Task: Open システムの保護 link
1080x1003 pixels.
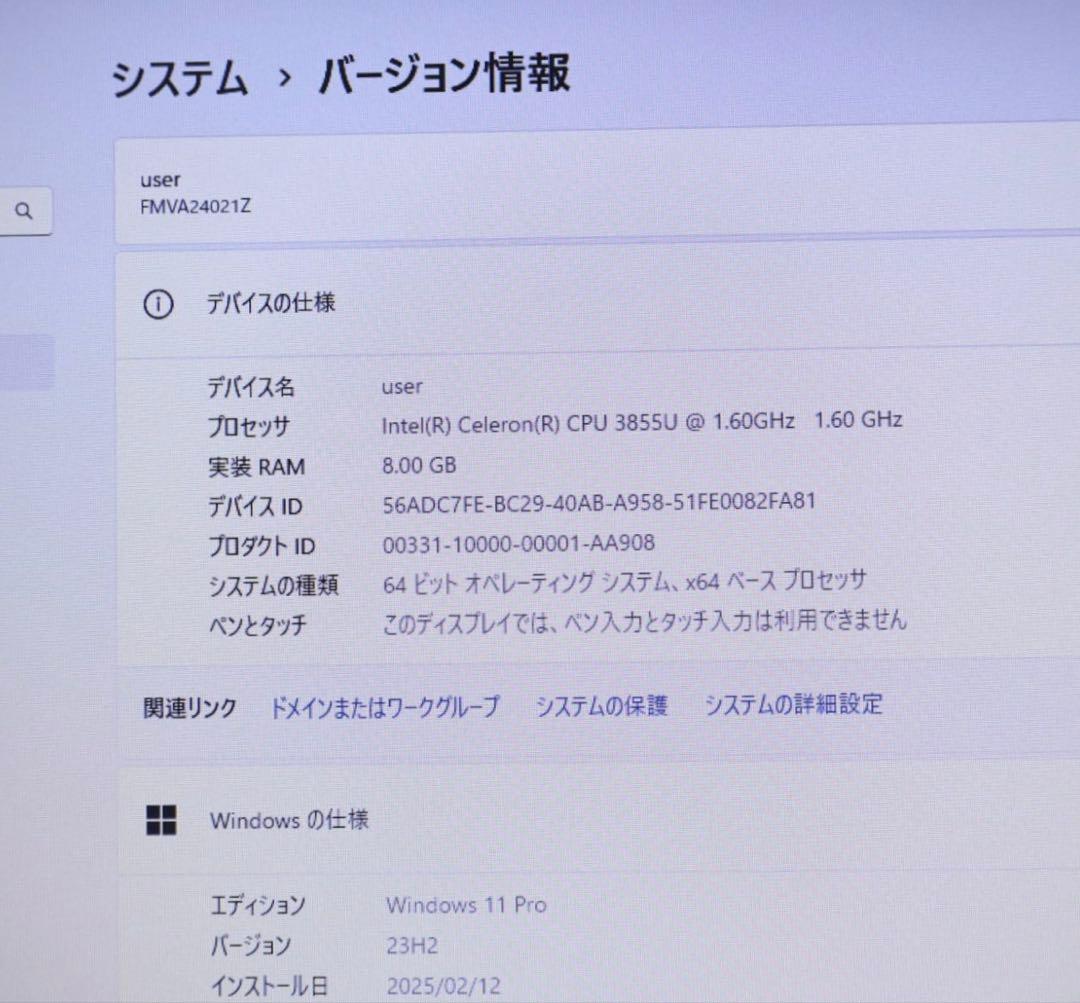Action: click(x=601, y=705)
